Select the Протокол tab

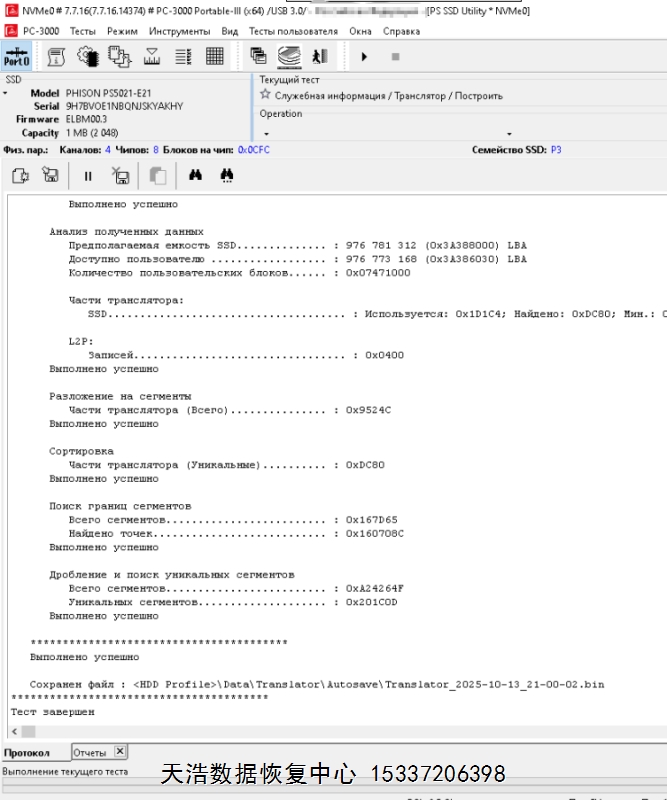[x=27, y=752]
